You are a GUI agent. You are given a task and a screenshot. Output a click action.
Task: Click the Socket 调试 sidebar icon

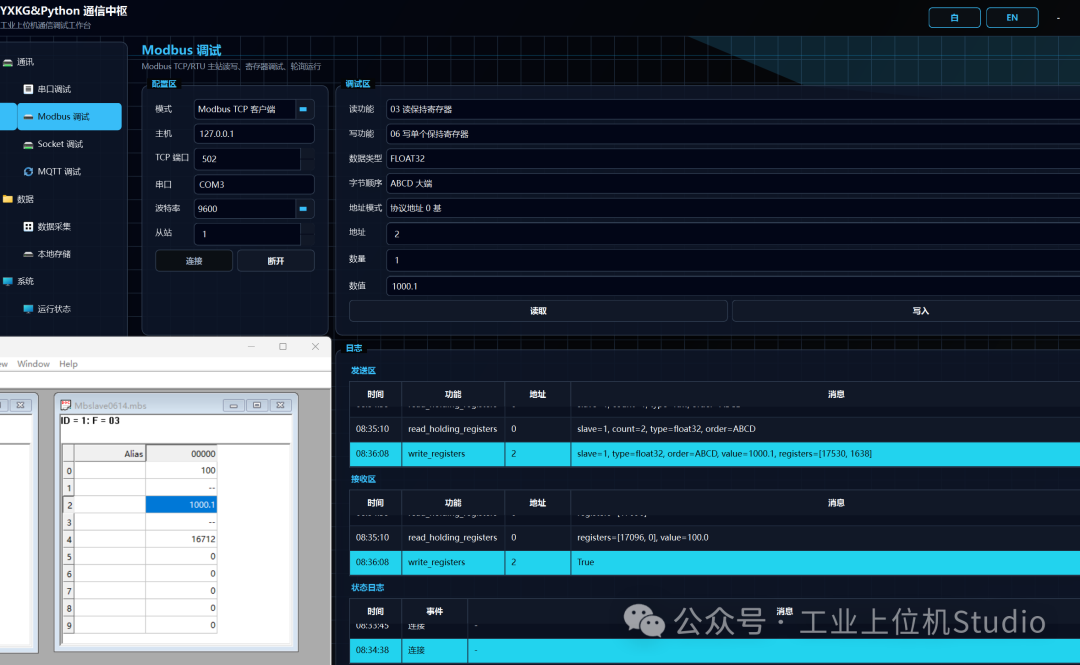28,144
